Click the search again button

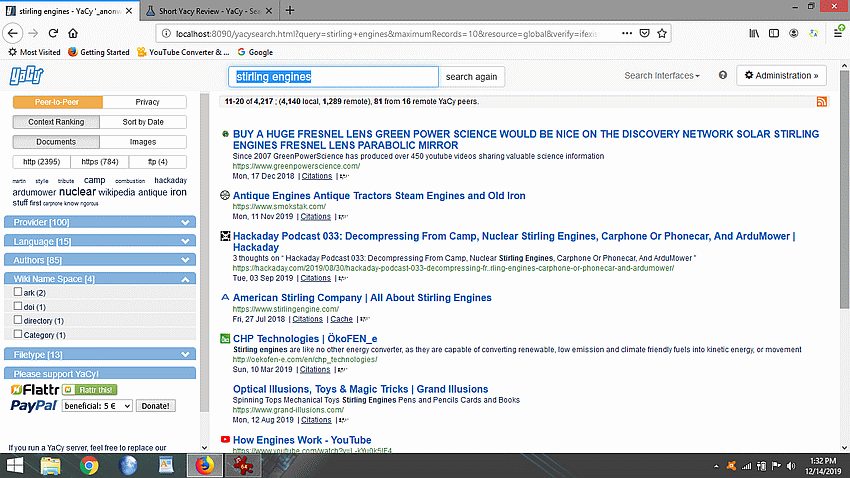point(472,77)
